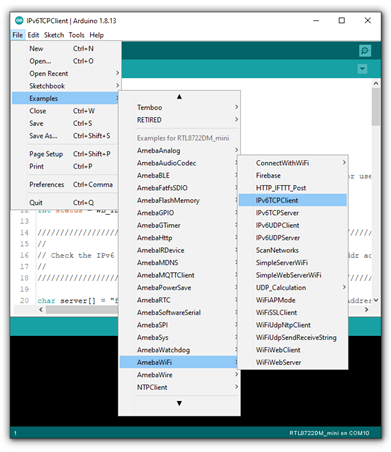Viewport: 391px width, 452px height.
Task: Click the editor vertical scrollbar thumb
Action: coord(376,107)
